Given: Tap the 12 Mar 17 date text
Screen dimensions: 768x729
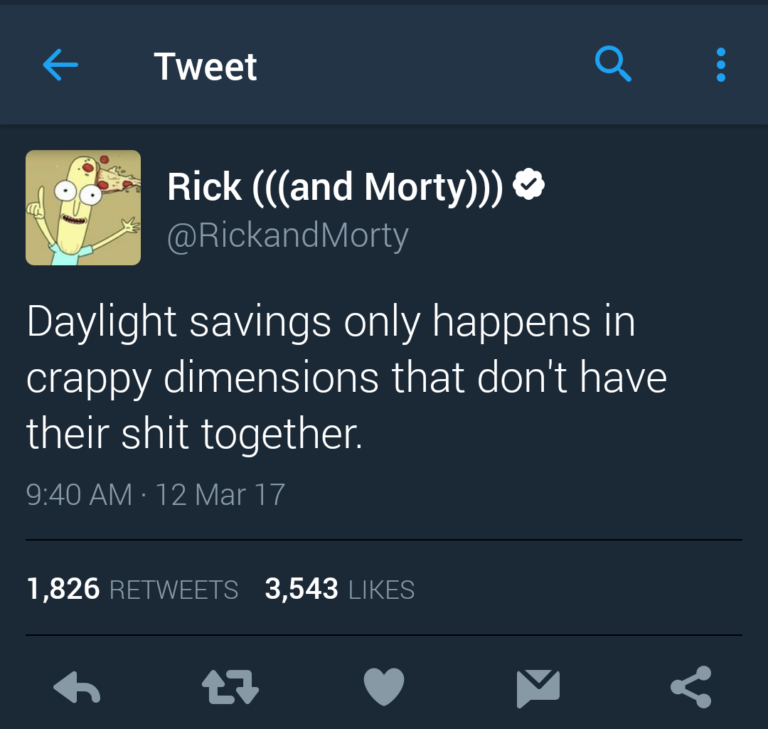Looking at the screenshot, I should coord(220,494).
